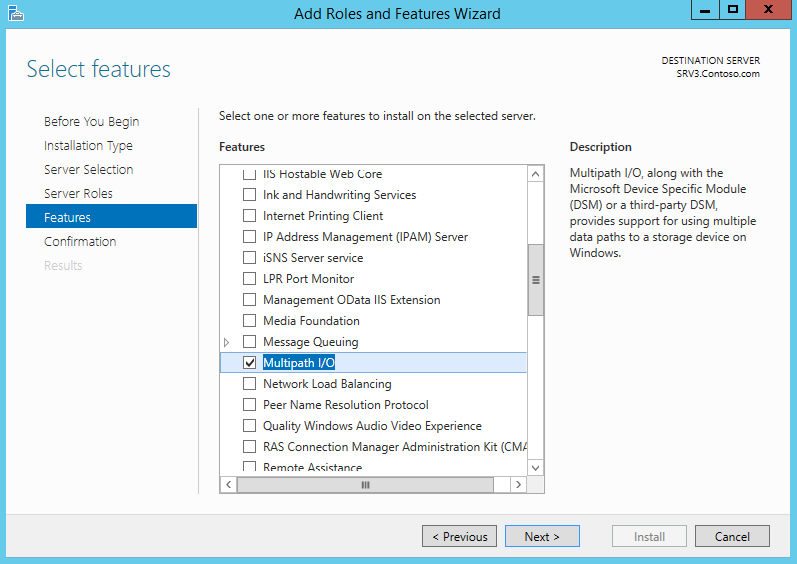Uncheck the Multipath I/O checkbox
This screenshot has width=797, height=564.
coord(250,363)
